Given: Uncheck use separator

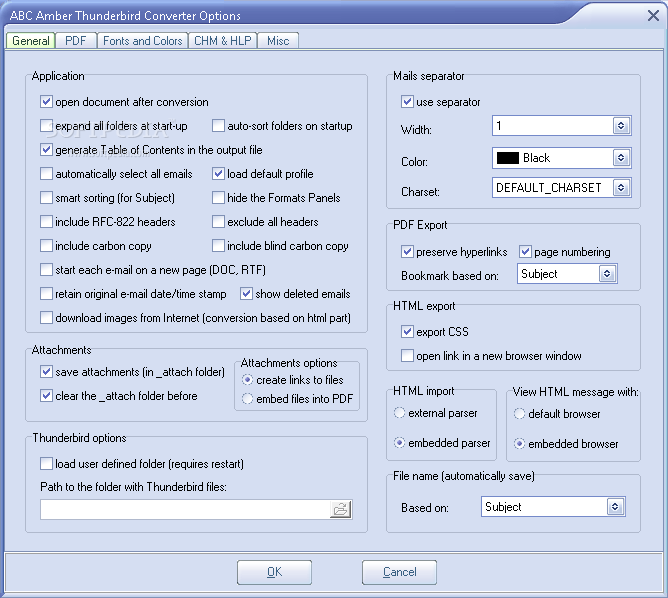Looking at the screenshot, I should click(407, 102).
